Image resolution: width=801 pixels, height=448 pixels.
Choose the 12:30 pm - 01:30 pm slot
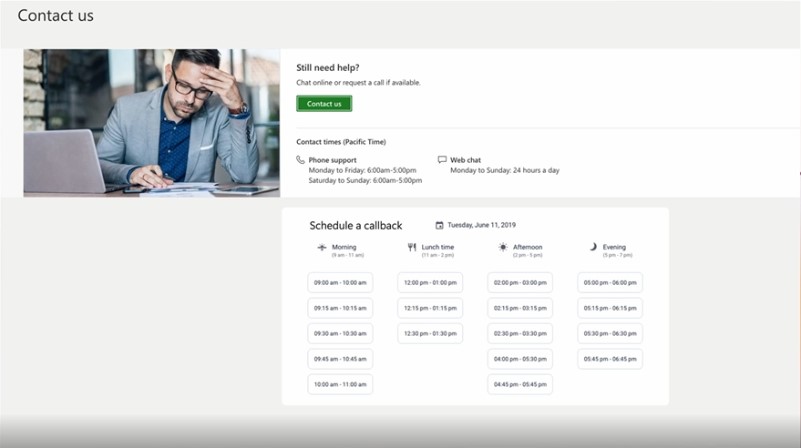(x=430, y=333)
